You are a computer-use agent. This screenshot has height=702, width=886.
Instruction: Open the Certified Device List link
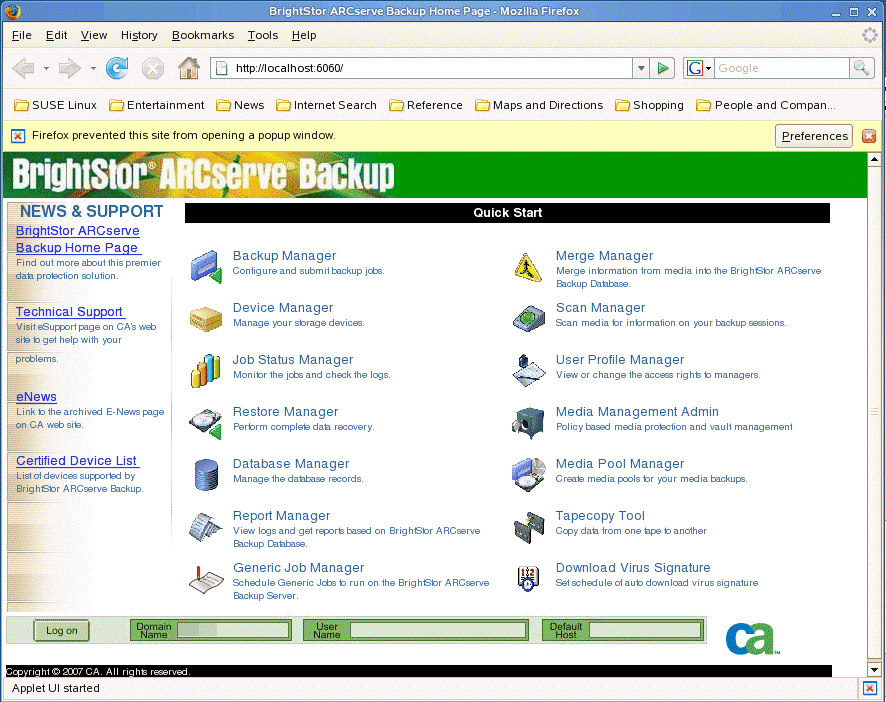(76, 461)
